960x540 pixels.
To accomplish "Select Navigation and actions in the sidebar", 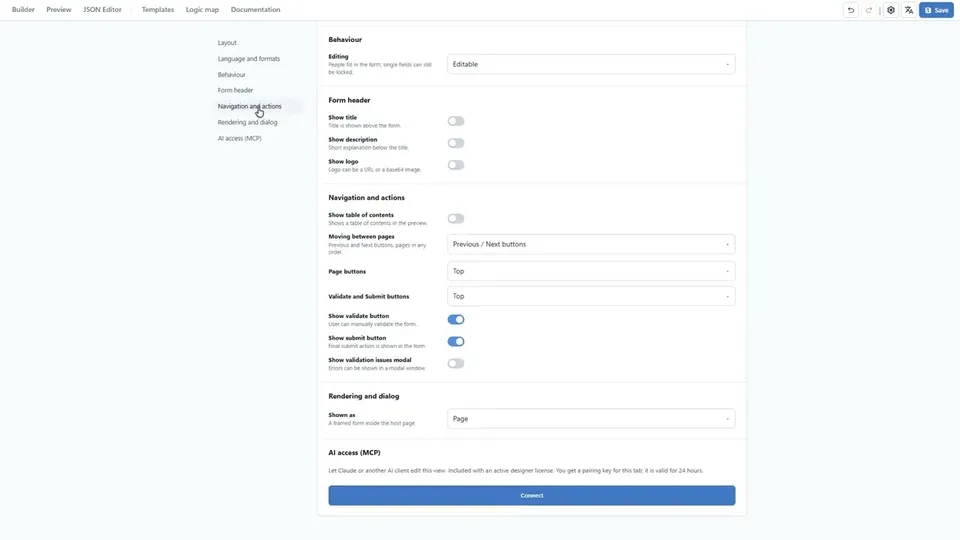I will 250,106.
